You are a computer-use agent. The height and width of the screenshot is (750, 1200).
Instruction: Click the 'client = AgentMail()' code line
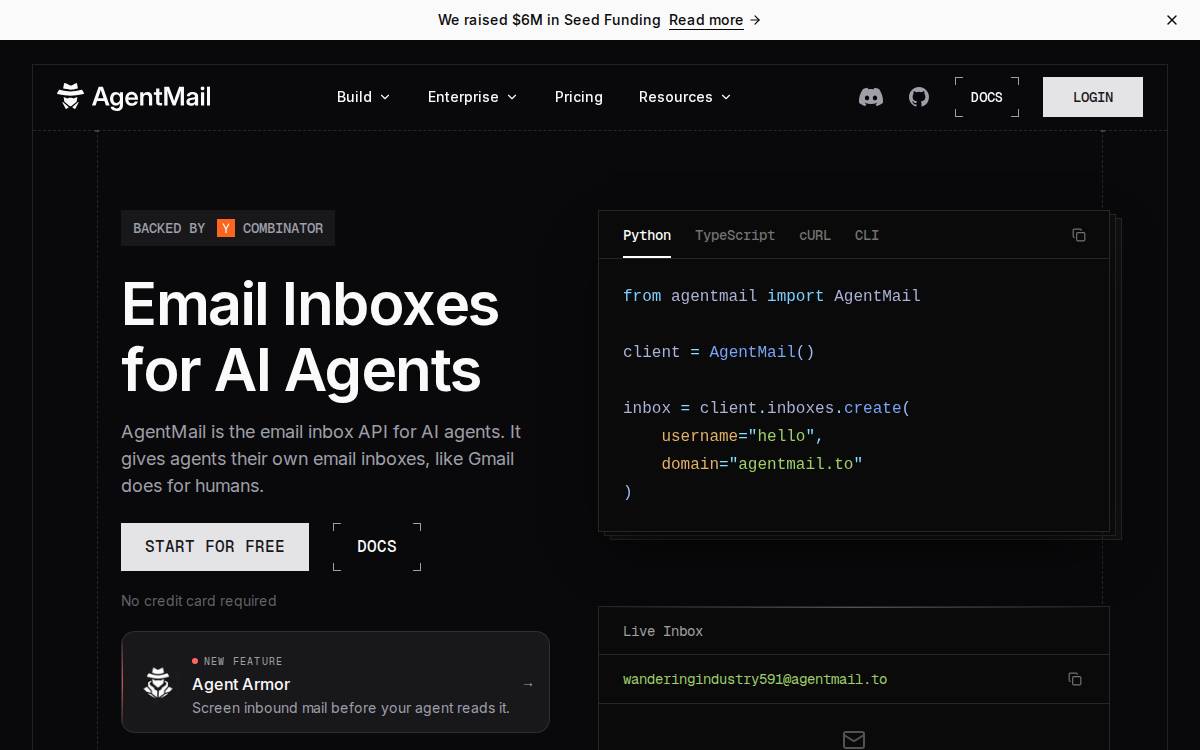point(719,352)
